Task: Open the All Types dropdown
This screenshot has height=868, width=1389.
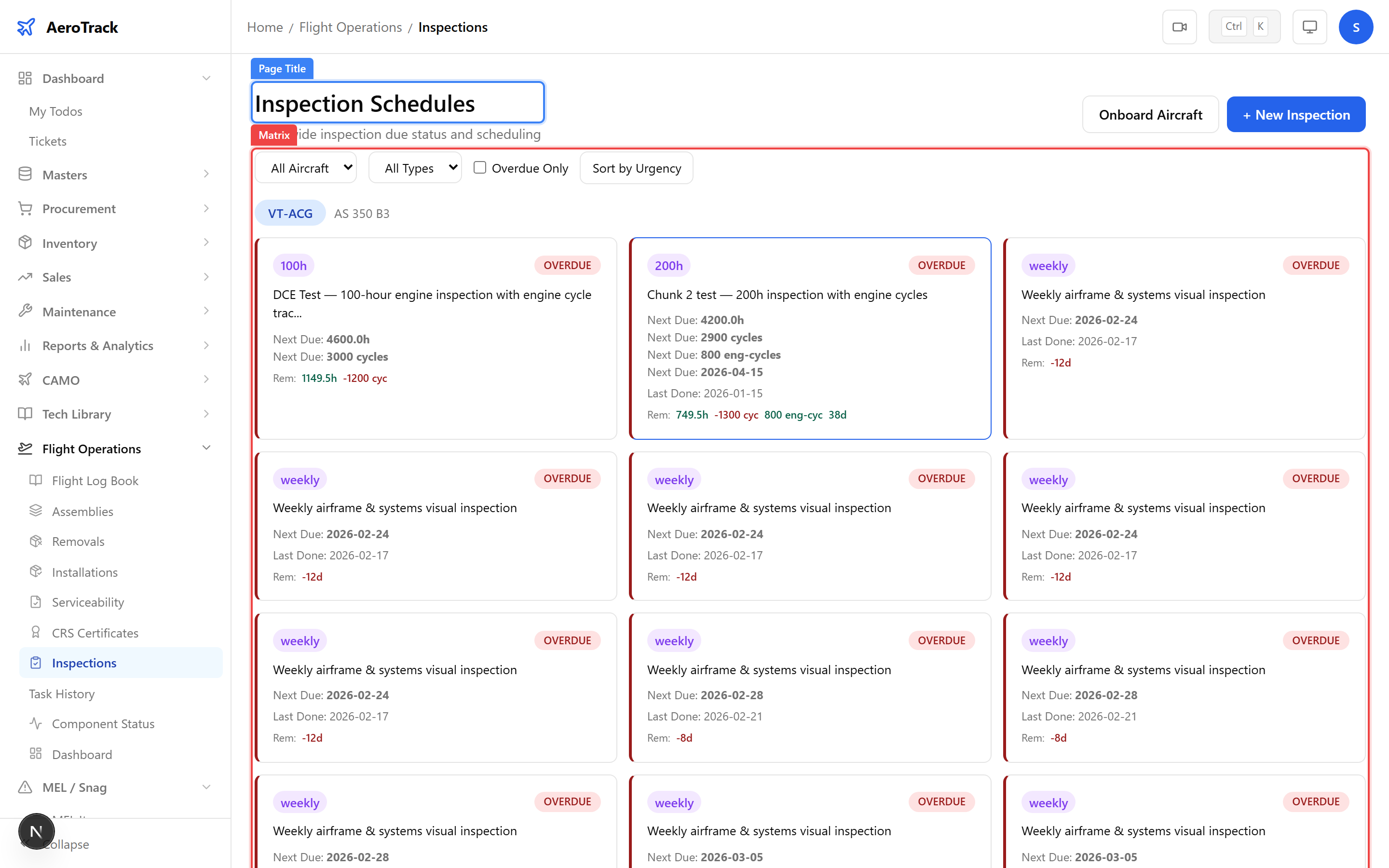Action: [415, 168]
